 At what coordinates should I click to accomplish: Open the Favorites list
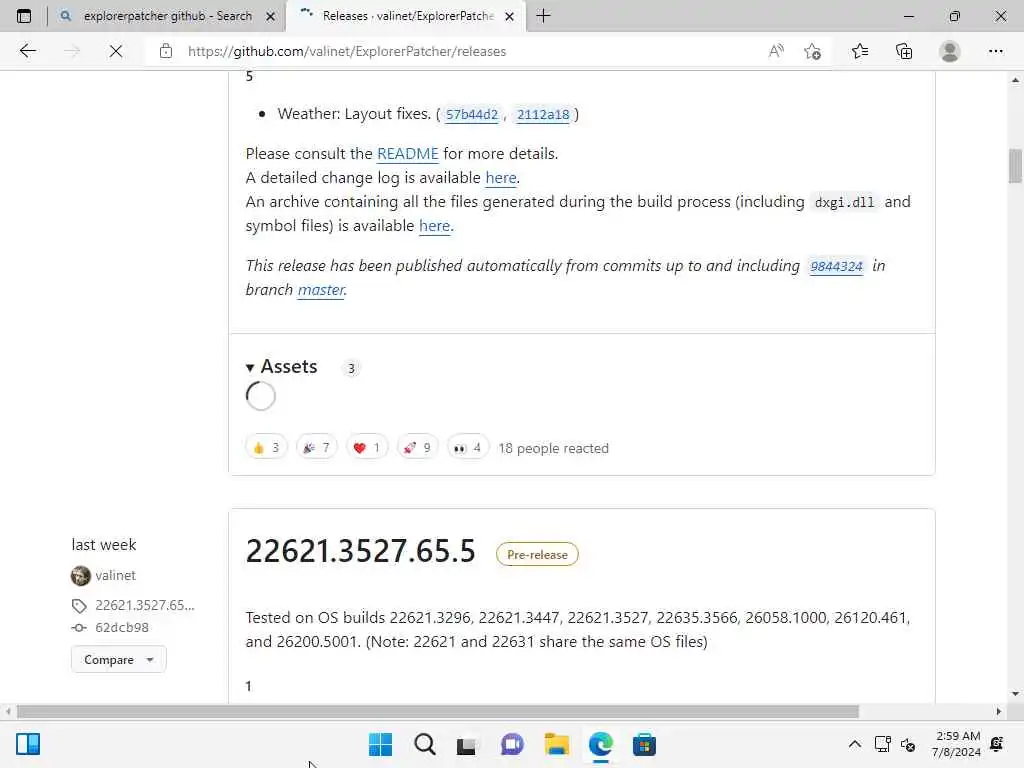click(x=859, y=51)
